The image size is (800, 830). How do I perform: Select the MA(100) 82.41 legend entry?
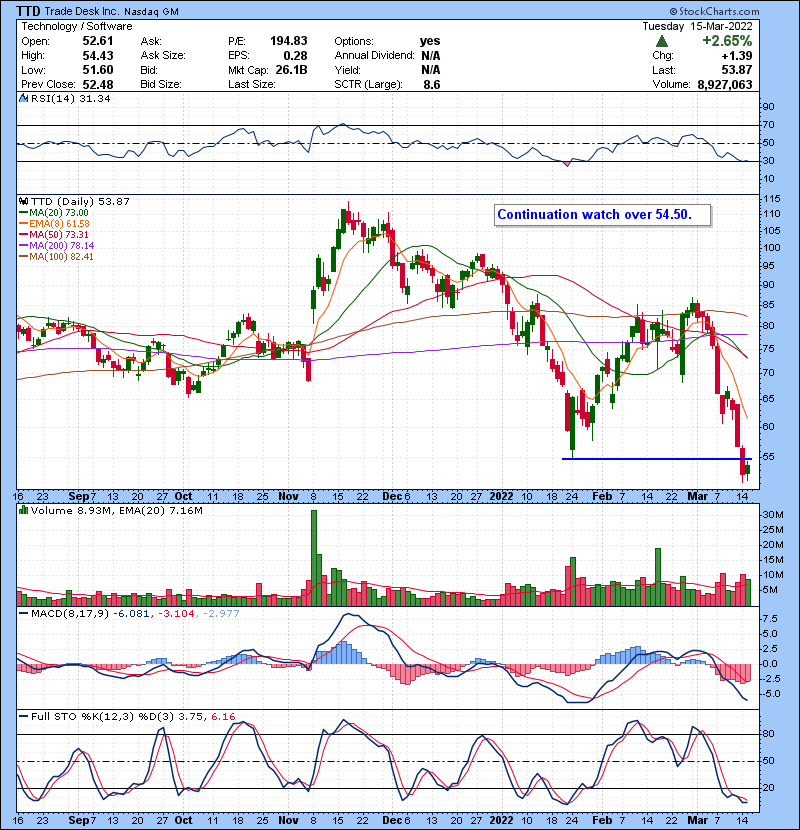(x=56, y=257)
